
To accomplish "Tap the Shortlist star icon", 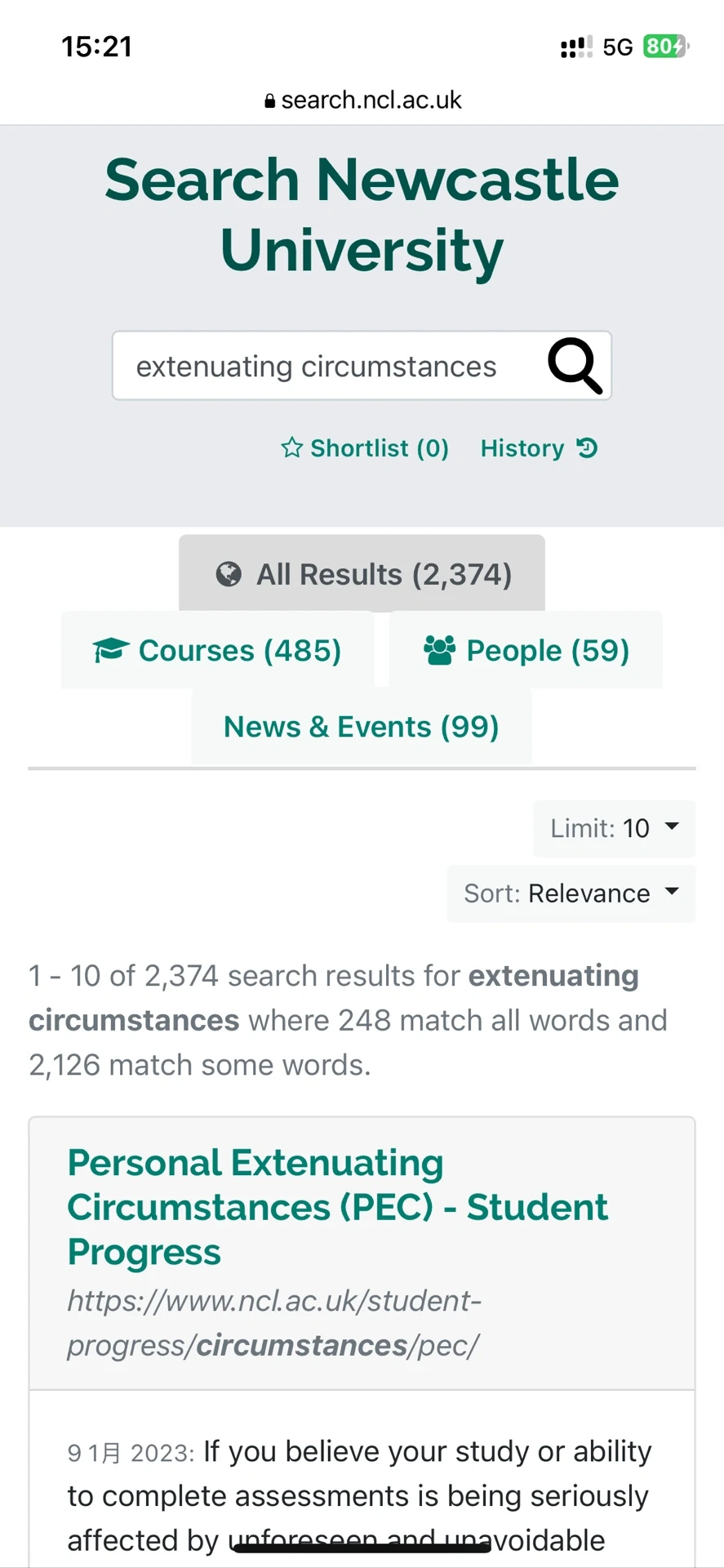I will pyautogui.click(x=291, y=448).
